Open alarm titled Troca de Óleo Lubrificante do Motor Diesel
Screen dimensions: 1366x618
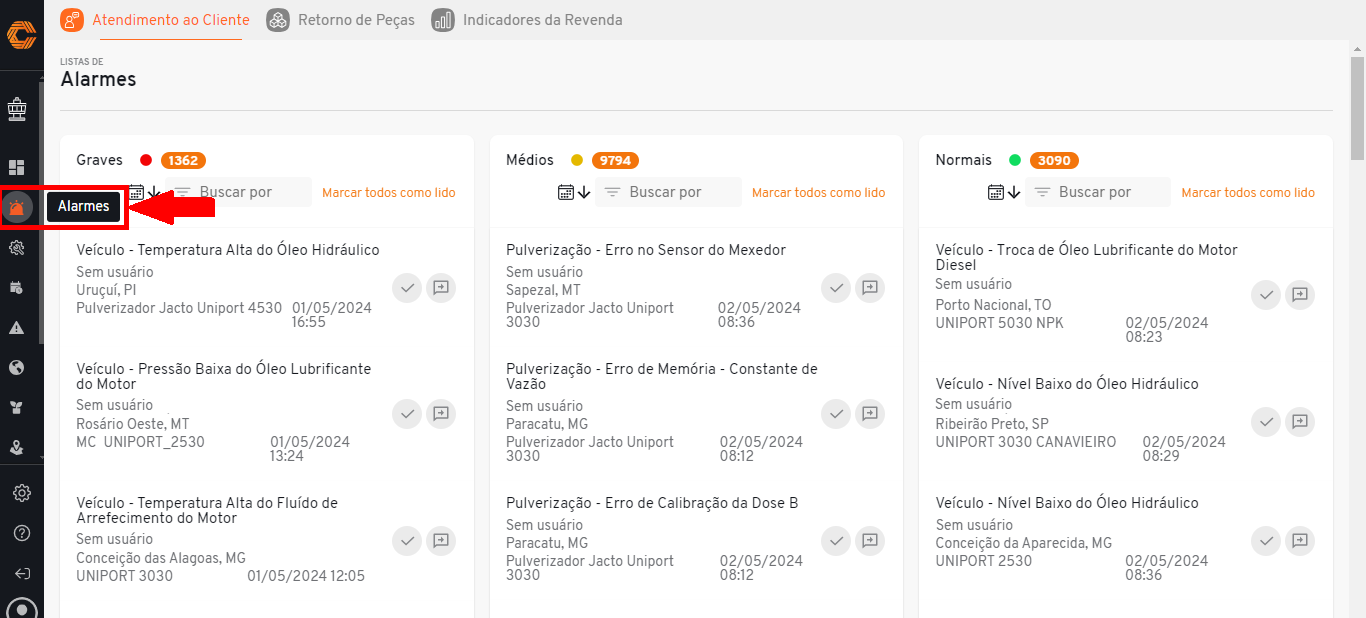click(1087, 257)
